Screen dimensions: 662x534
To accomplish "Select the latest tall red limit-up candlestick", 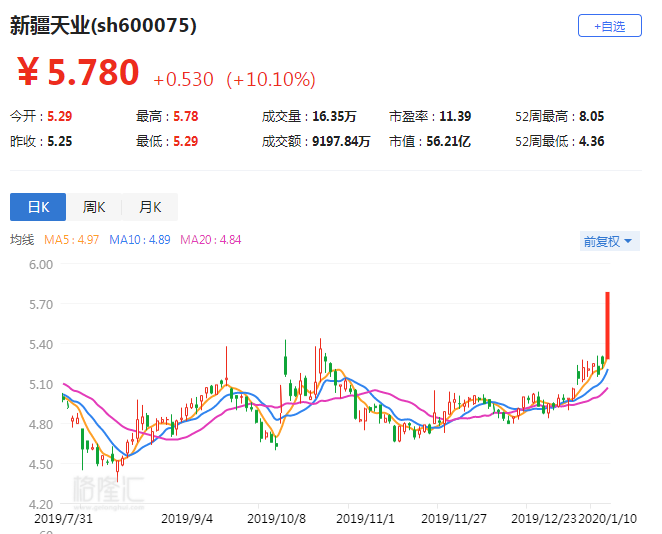I will click(608, 325).
